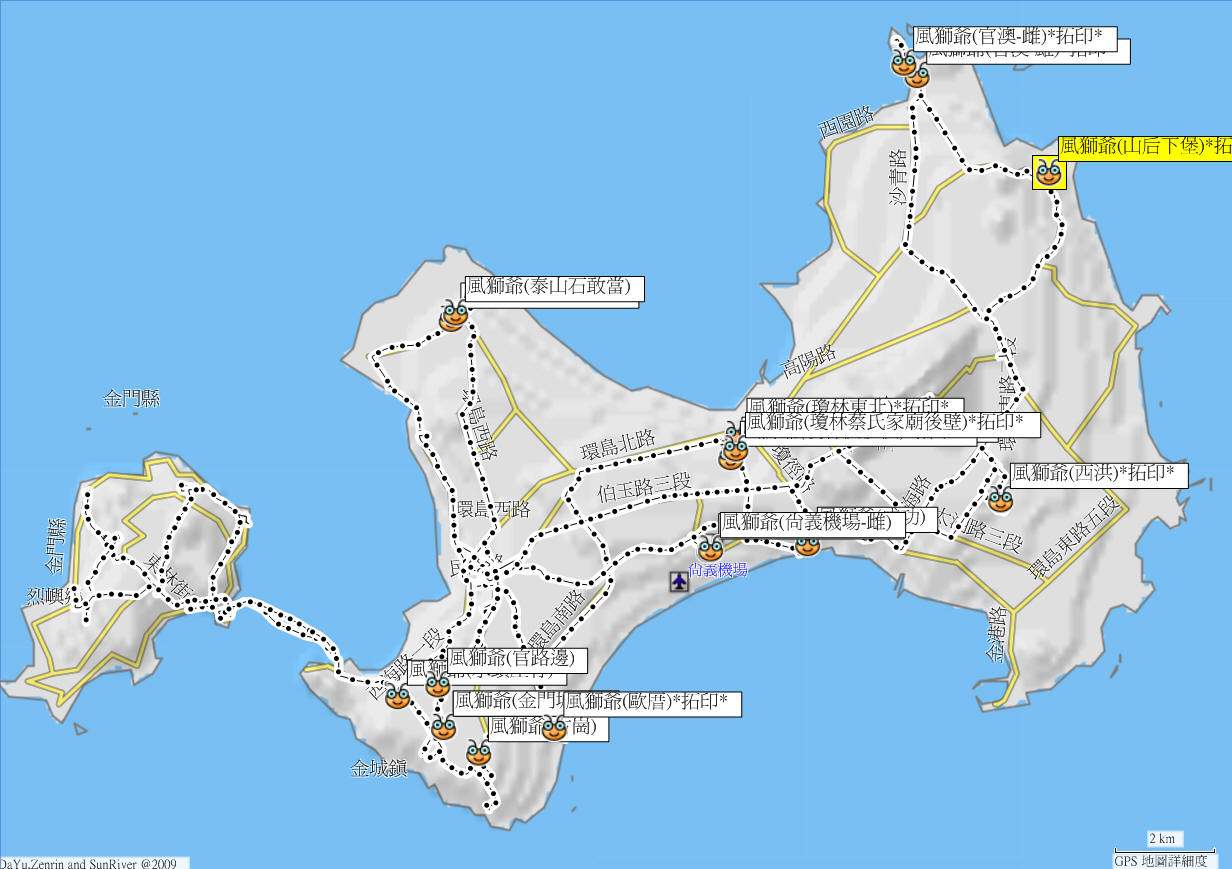This screenshot has height=869, width=1232.
Task: Select the yellow 風獅爺(山后下堡) label
Action: tap(1144, 148)
